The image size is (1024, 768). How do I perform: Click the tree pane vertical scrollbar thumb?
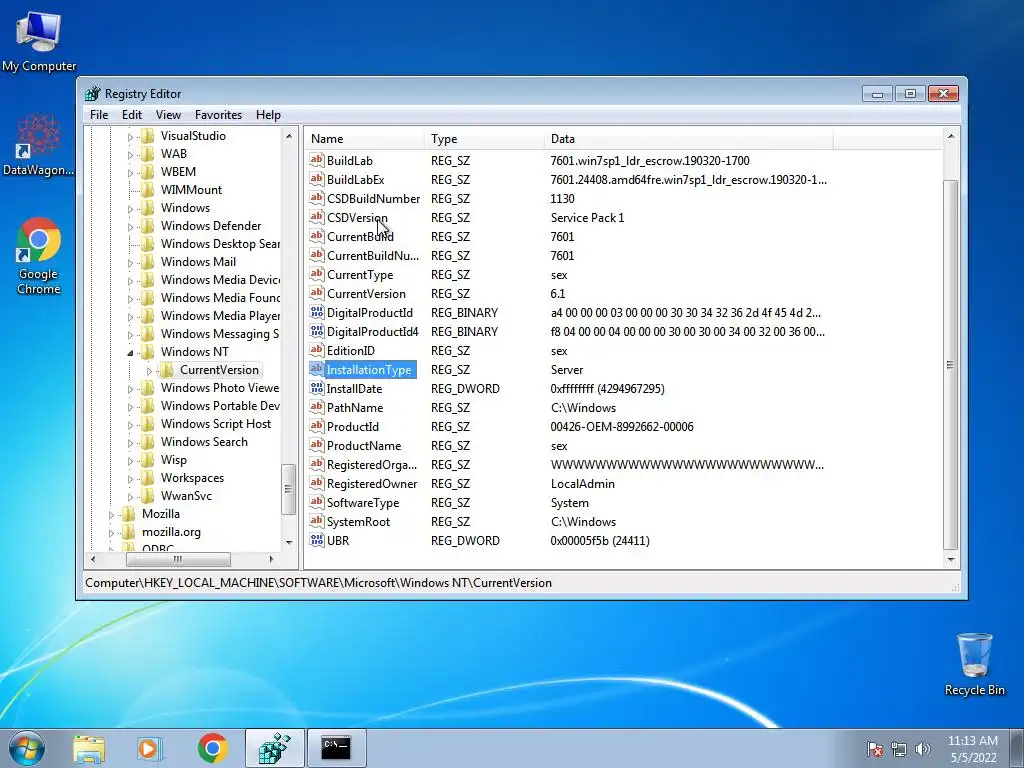(x=288, y=488)
